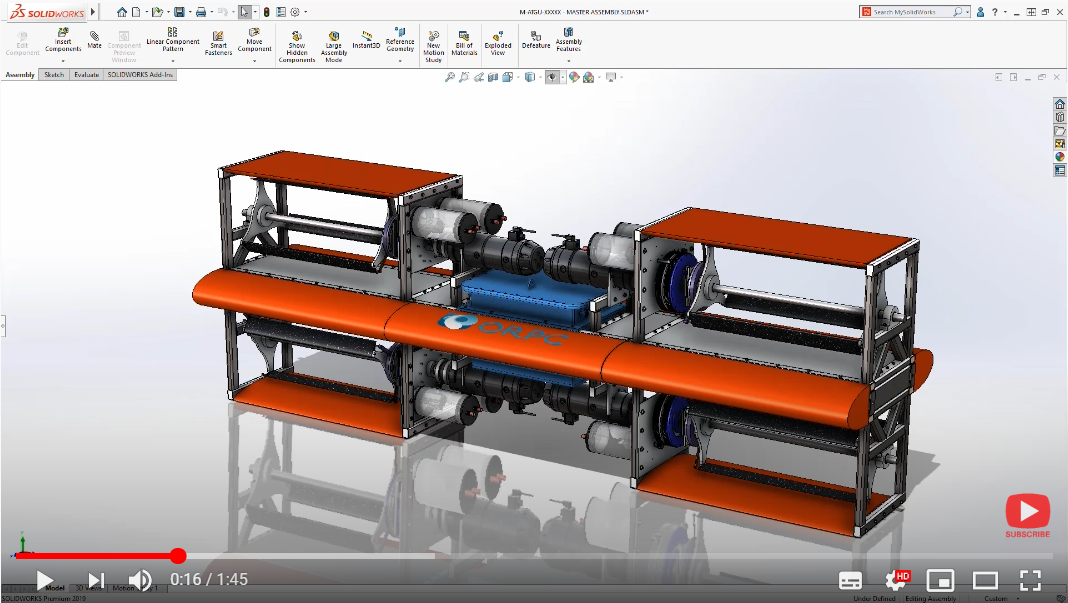Open a file with the Open folder icon

coord(157,12)
